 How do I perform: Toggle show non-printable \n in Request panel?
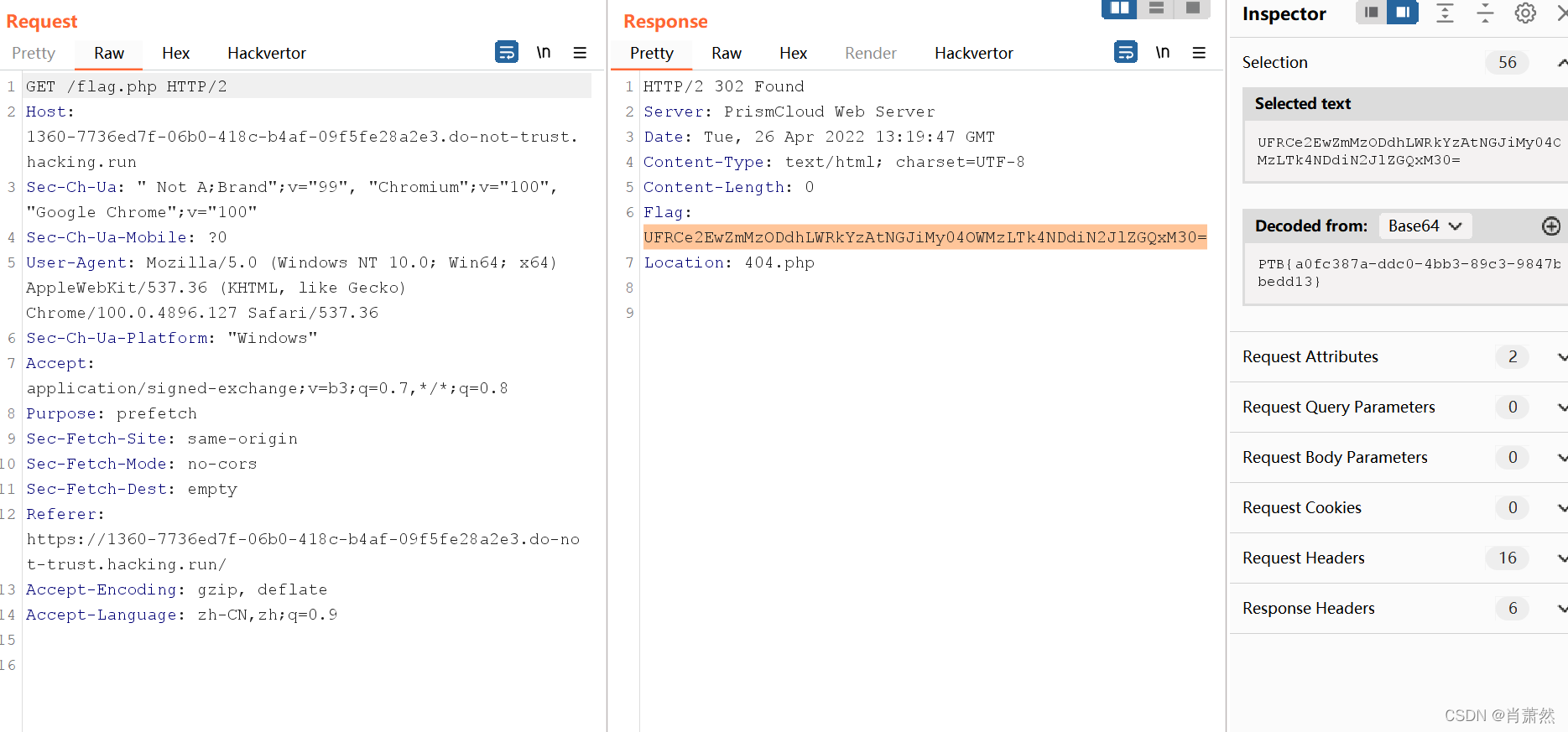(544, 52)
